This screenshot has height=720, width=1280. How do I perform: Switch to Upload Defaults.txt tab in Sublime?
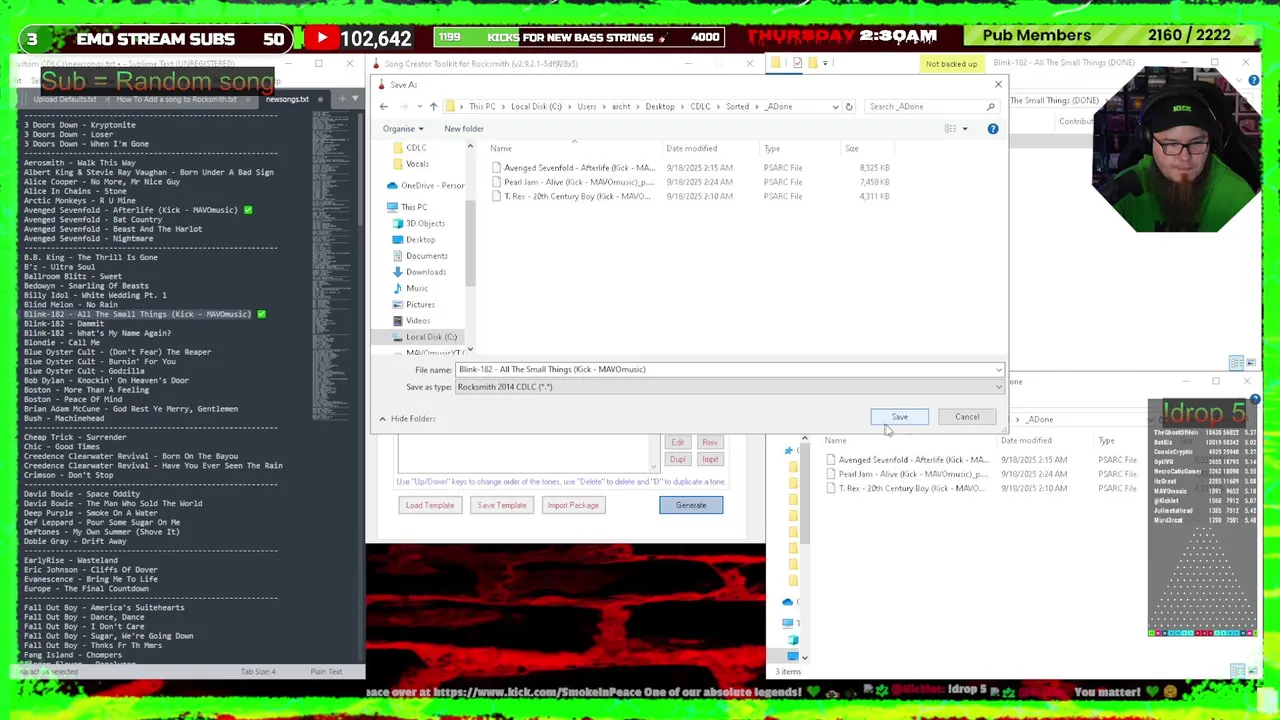(64, 99)
